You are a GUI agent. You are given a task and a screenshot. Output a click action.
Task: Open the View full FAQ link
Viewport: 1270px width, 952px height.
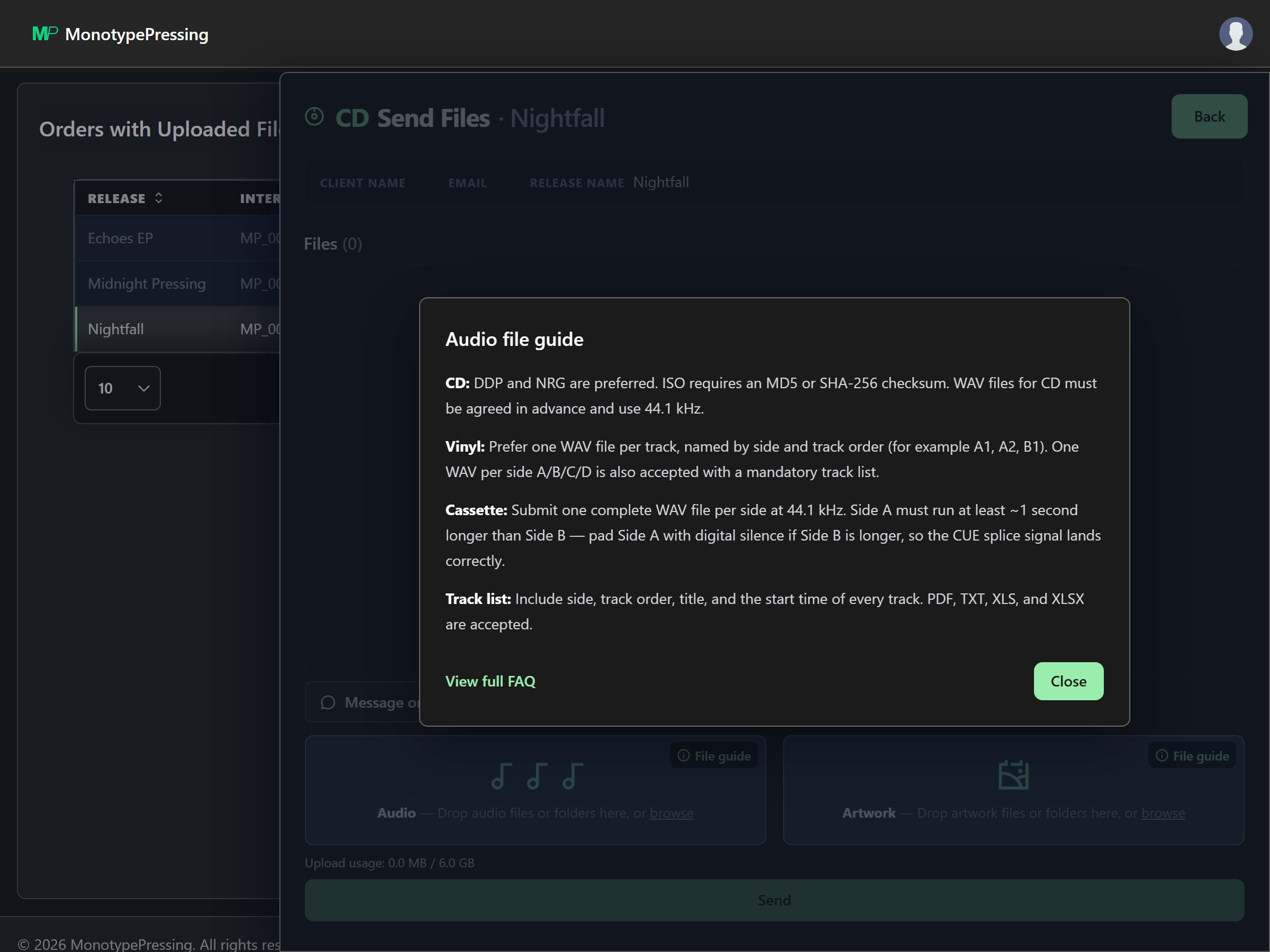pos(491,681)
